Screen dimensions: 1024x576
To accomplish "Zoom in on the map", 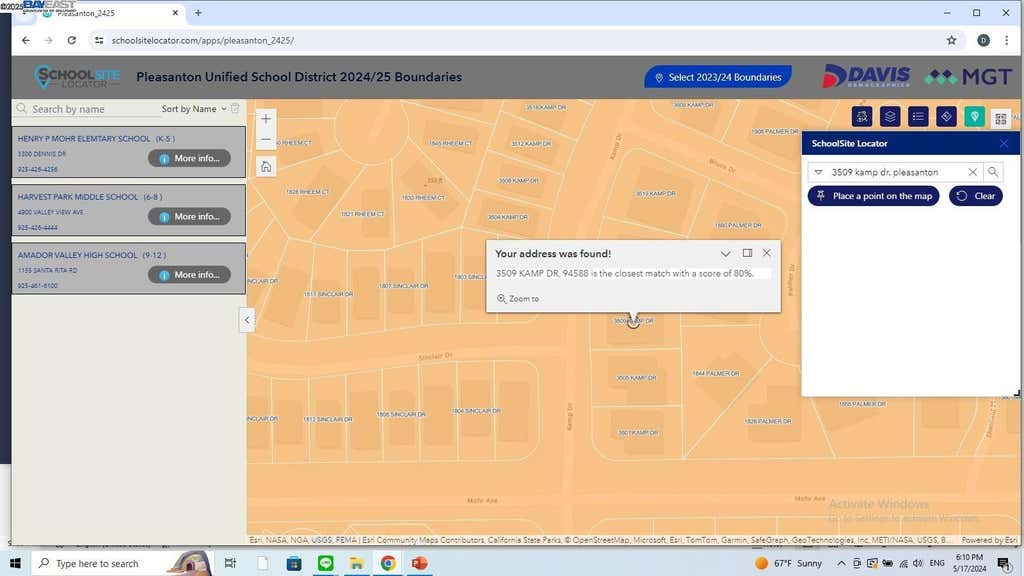I will [266, 119].
